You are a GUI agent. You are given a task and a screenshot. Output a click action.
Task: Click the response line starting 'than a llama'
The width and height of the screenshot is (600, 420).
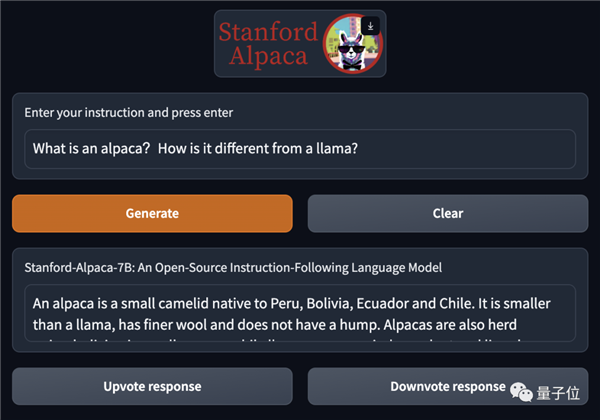(275, 325)
